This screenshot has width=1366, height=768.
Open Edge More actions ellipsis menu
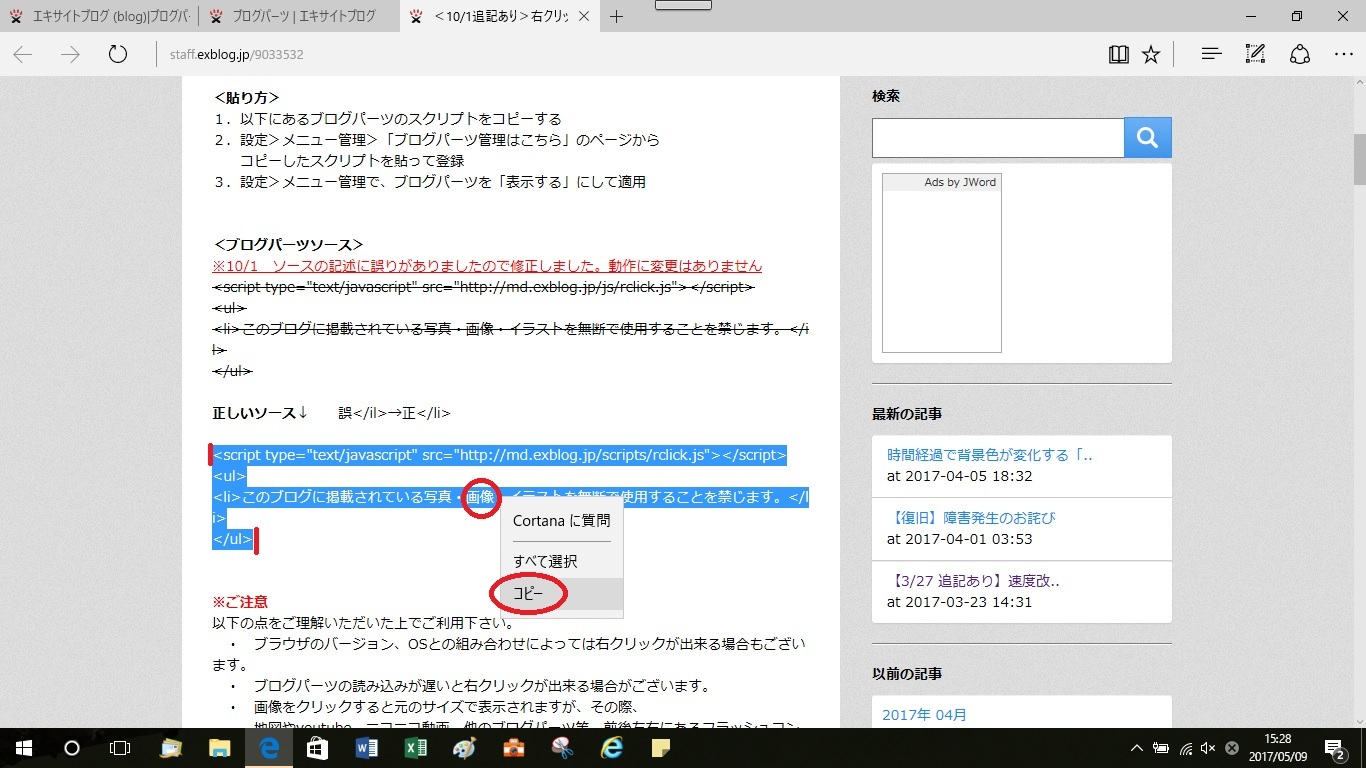tap(1343, 54)
